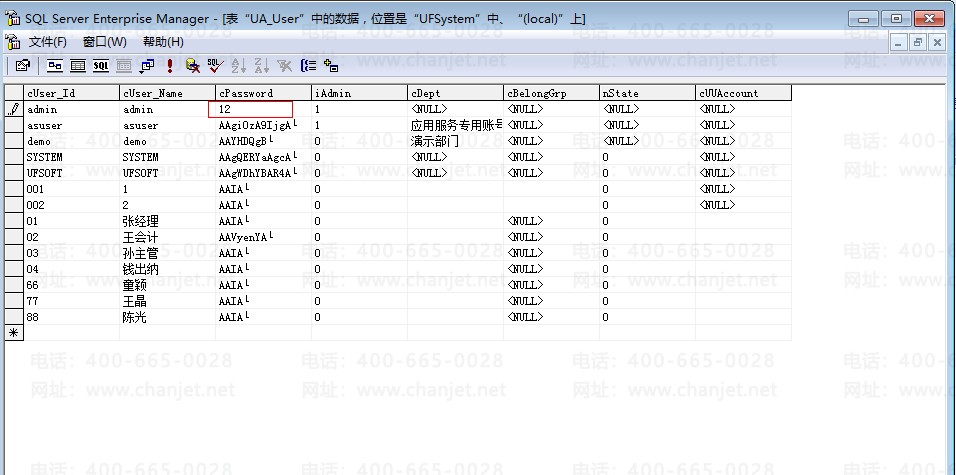Click the Add Table icon
956x475 pixels.
point(331,66)
